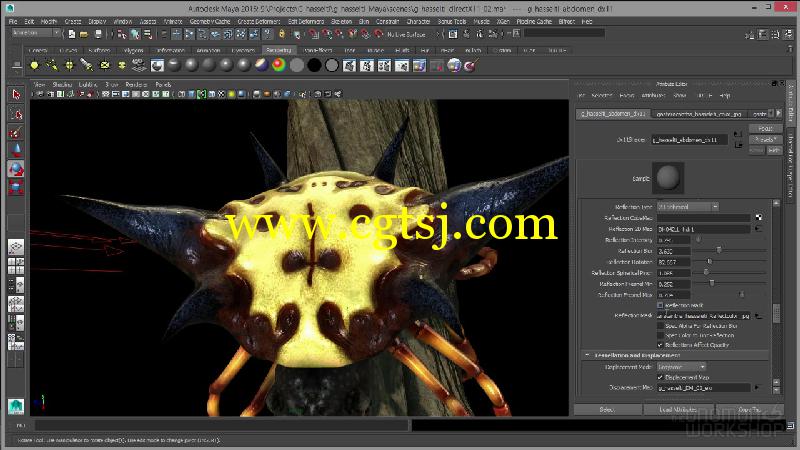Open the Displacement Mode dropdown
This screenshot has height=450, width=800.
(682, 367)
